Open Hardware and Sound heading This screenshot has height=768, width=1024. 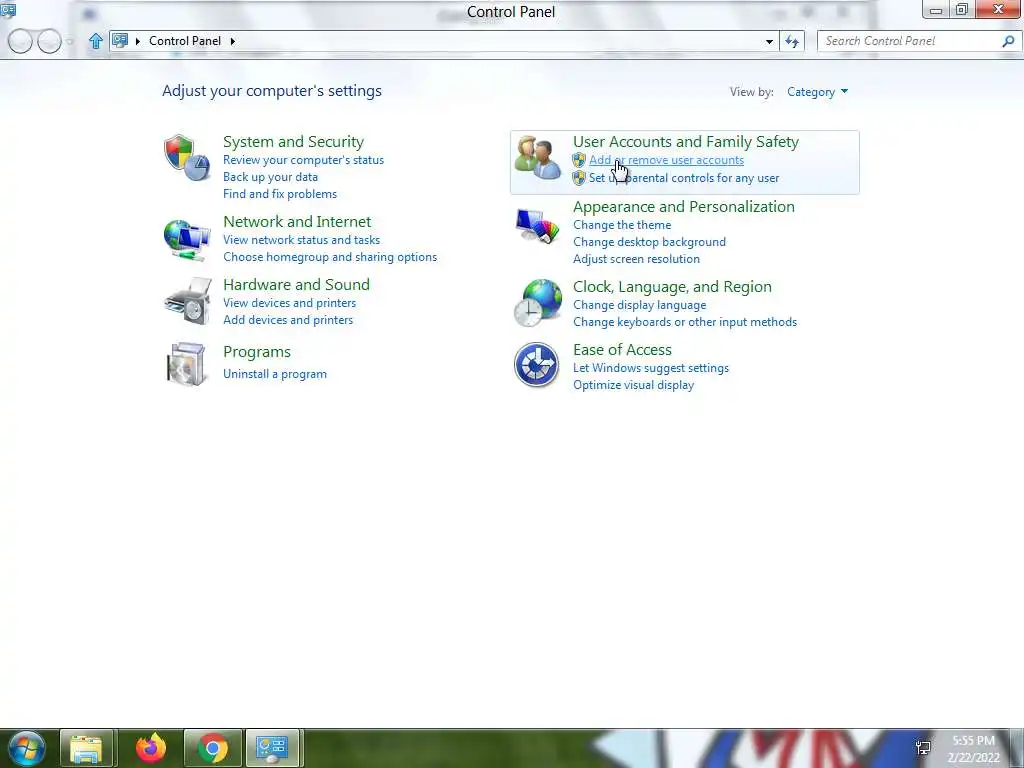tap(296, 285)
